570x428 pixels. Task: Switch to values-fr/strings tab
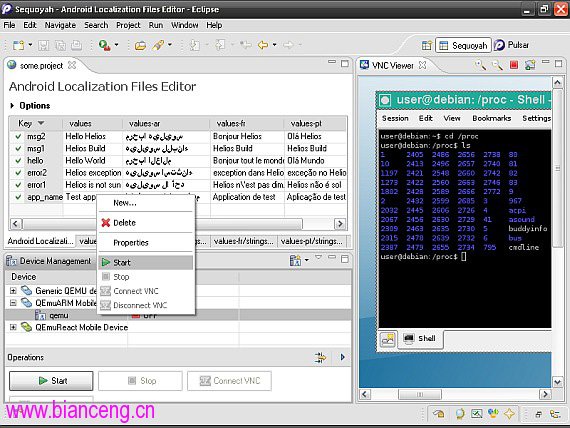tap(243, 241)
